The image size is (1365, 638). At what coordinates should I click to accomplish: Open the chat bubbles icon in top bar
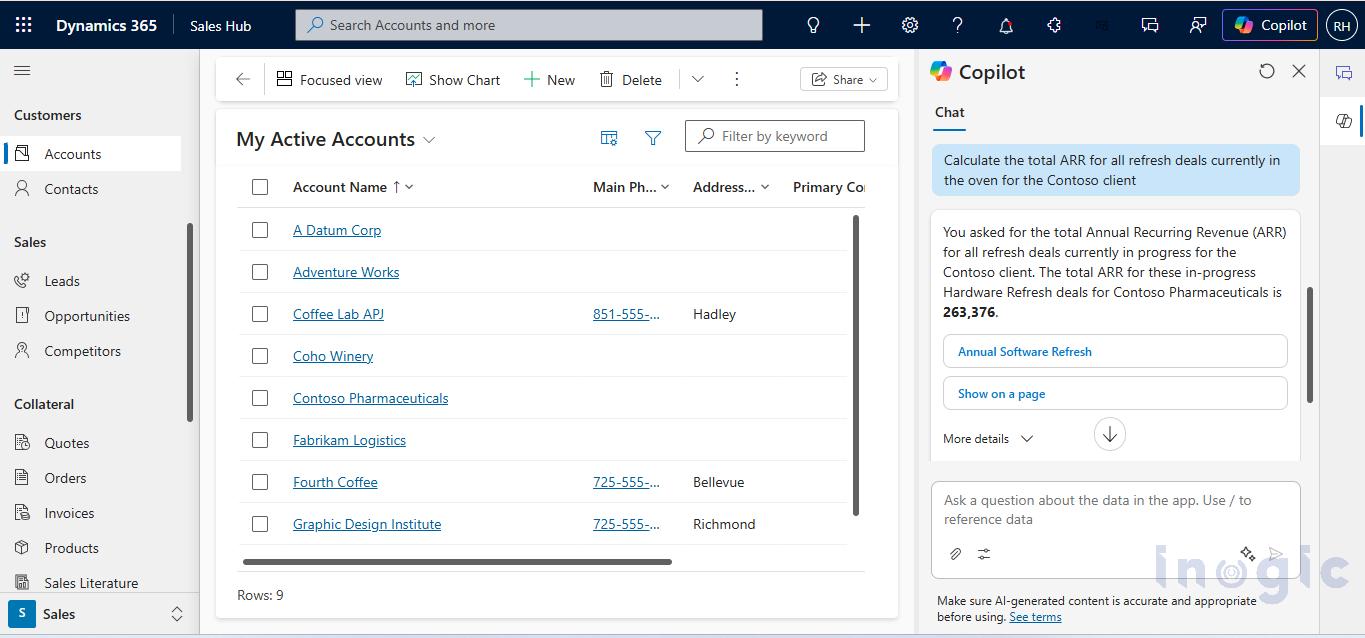click(x=1149, y=25)
